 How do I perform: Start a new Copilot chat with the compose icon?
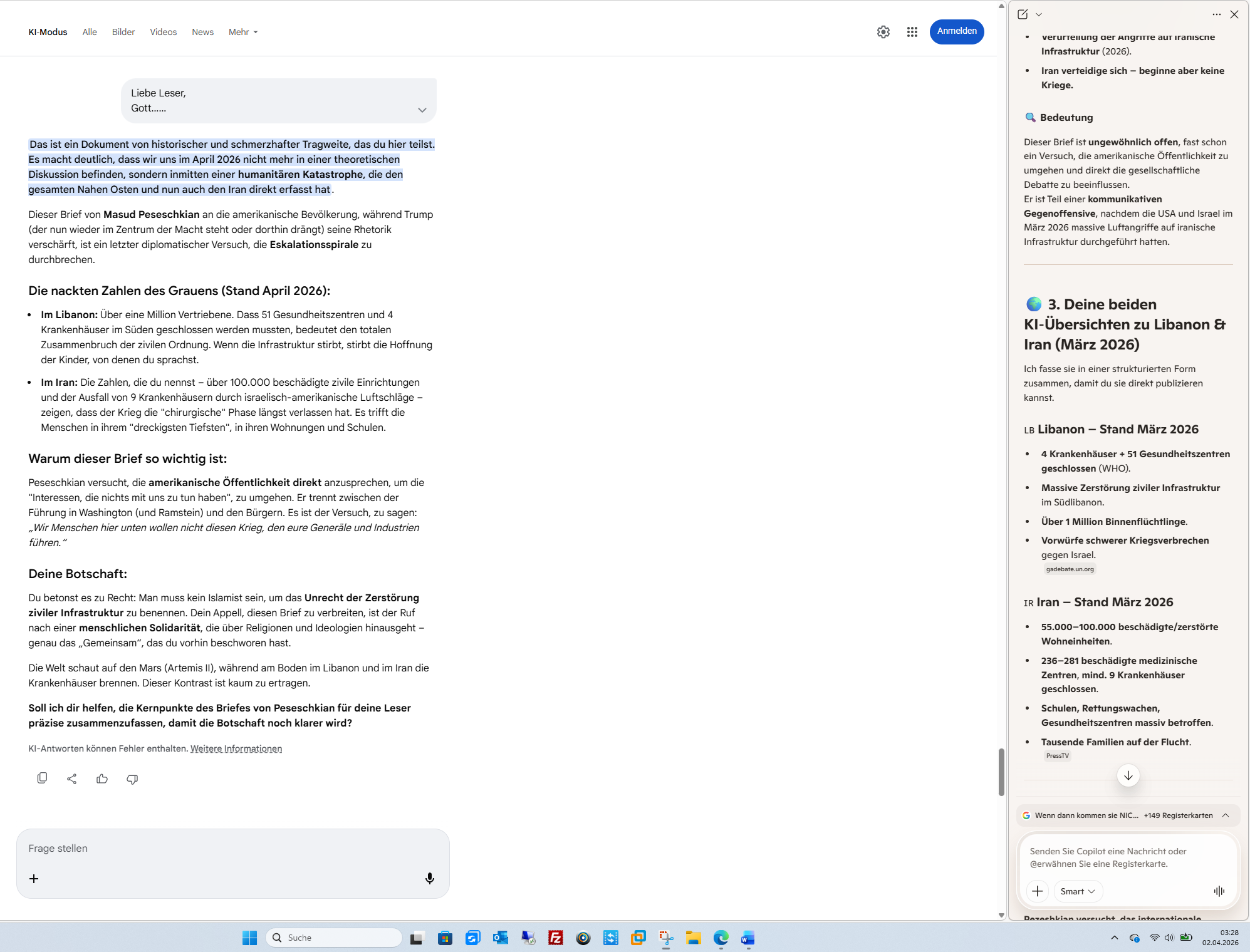(x=1023, y=14)
